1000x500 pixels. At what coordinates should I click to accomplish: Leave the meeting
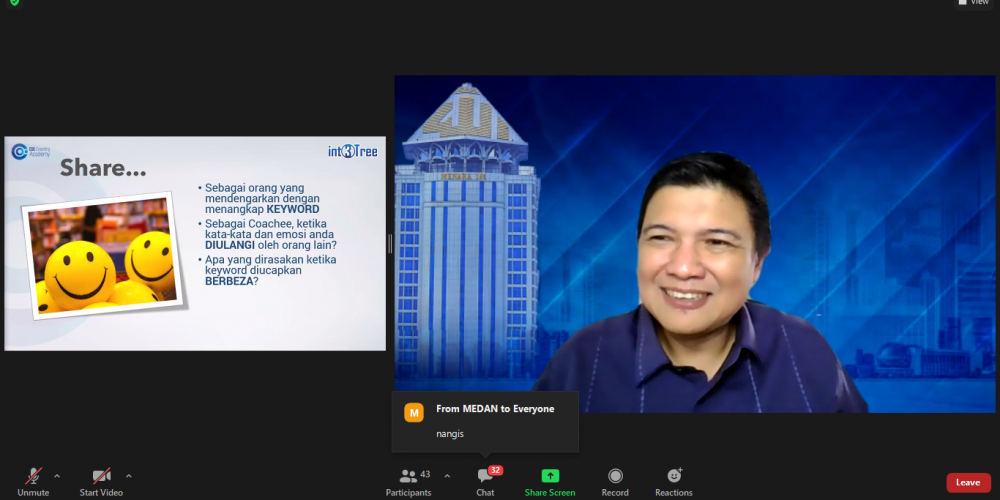point(968,482)
